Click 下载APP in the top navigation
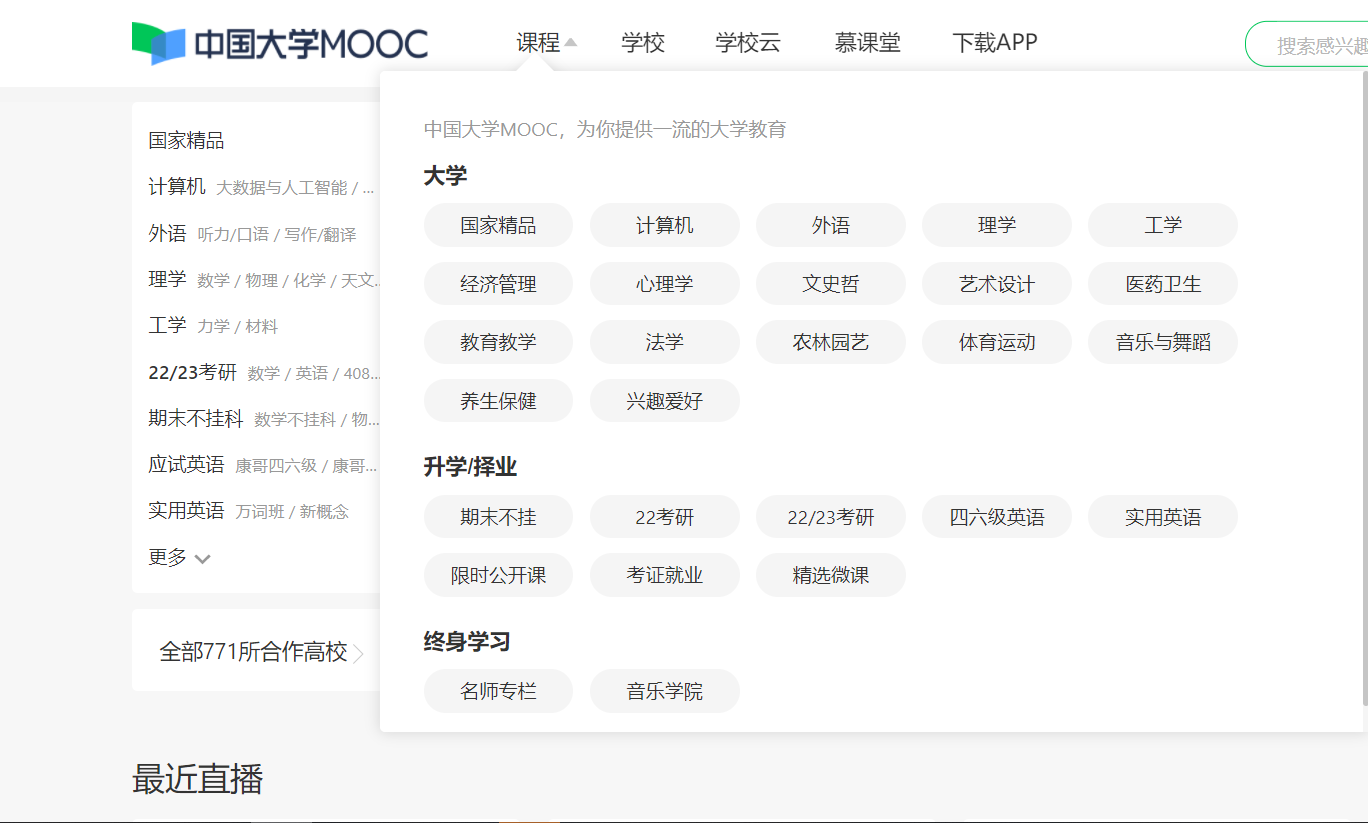 tap(995, 43)
